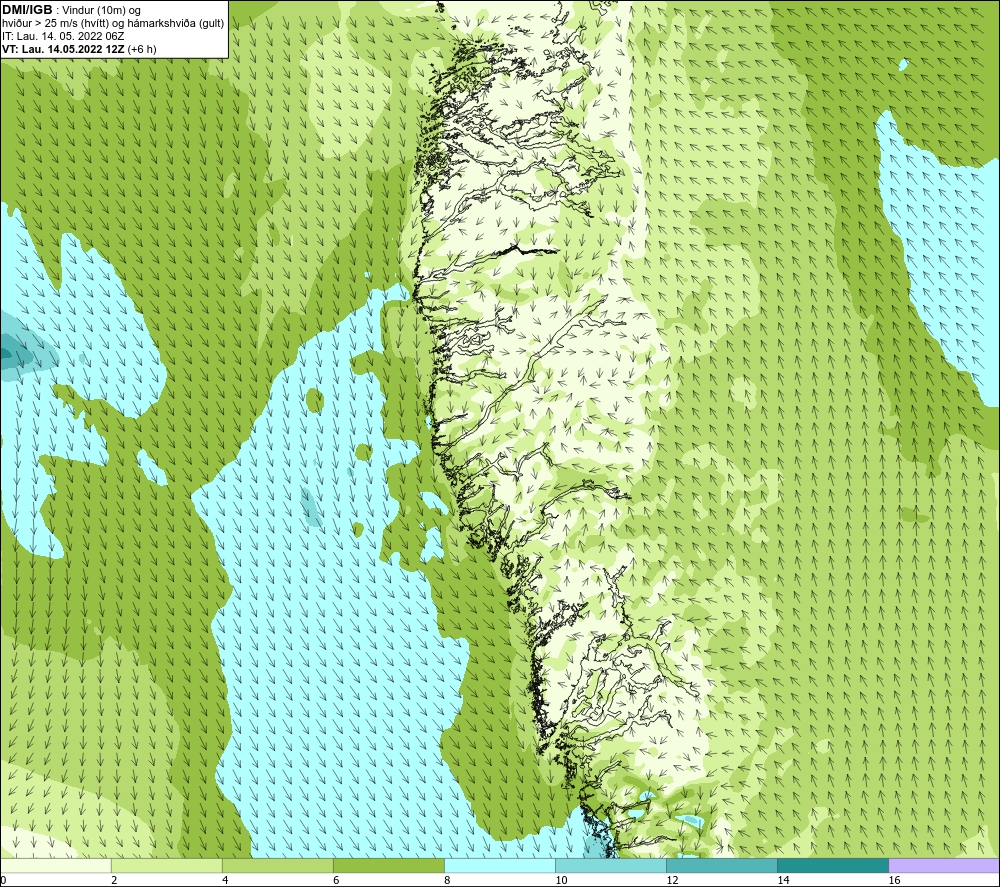
Task: Click the 2–4 m/s light green legend swatch
Action: point(166,865)
